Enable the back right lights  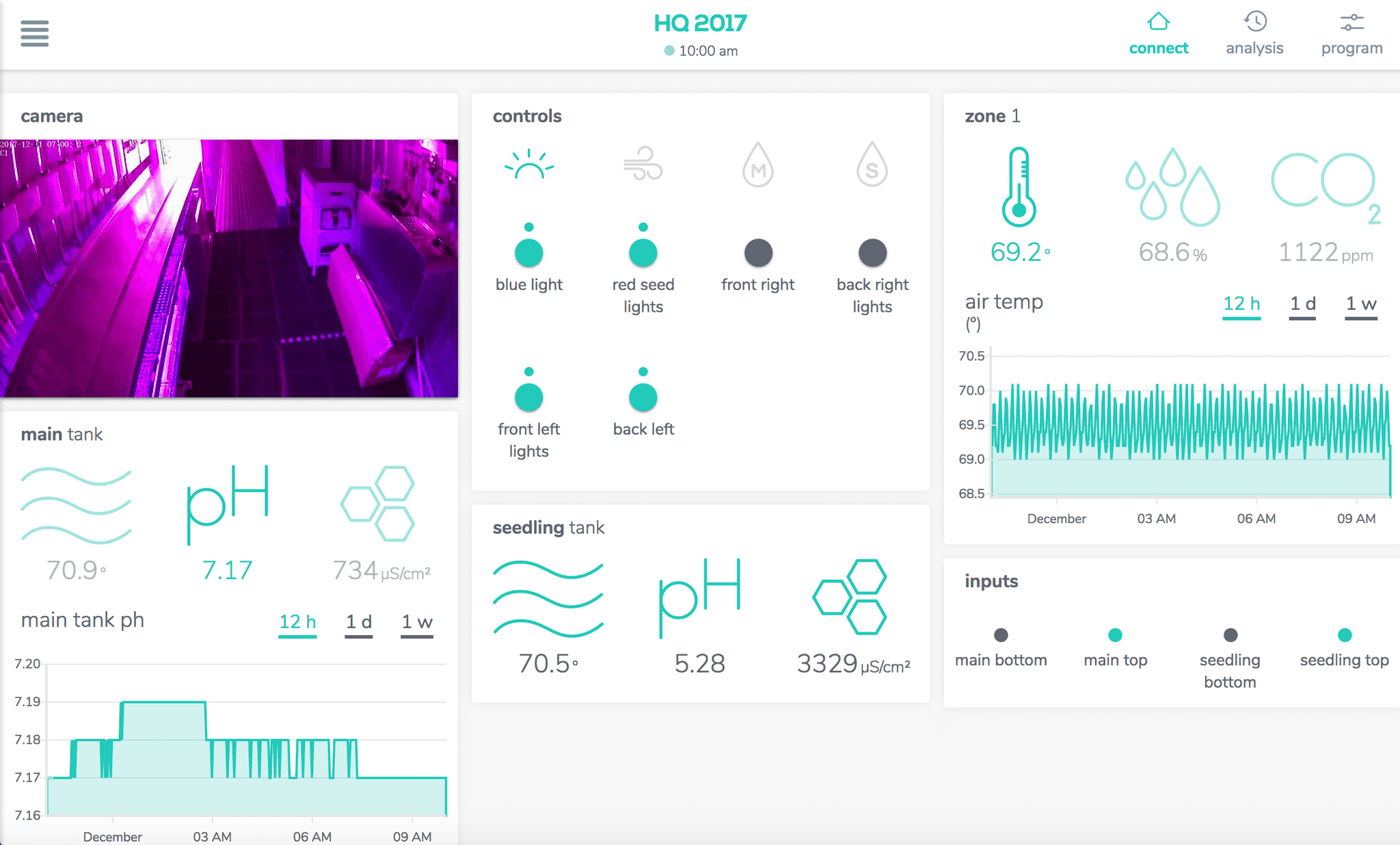(x=872, y=253)
